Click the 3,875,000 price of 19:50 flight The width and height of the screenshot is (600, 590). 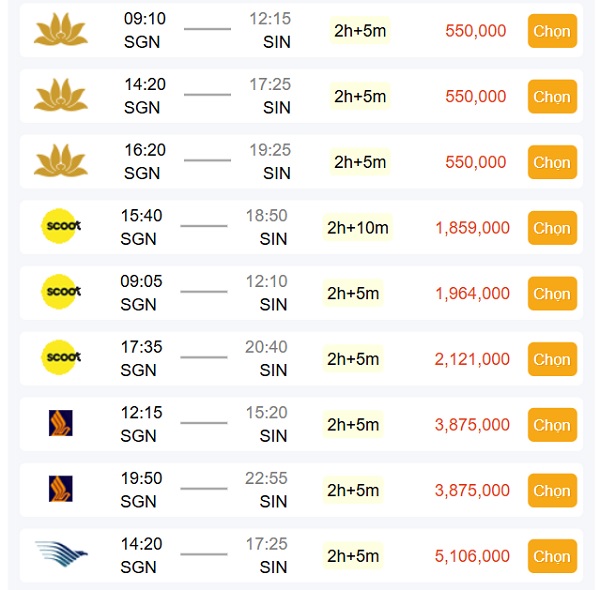[472, 490]
